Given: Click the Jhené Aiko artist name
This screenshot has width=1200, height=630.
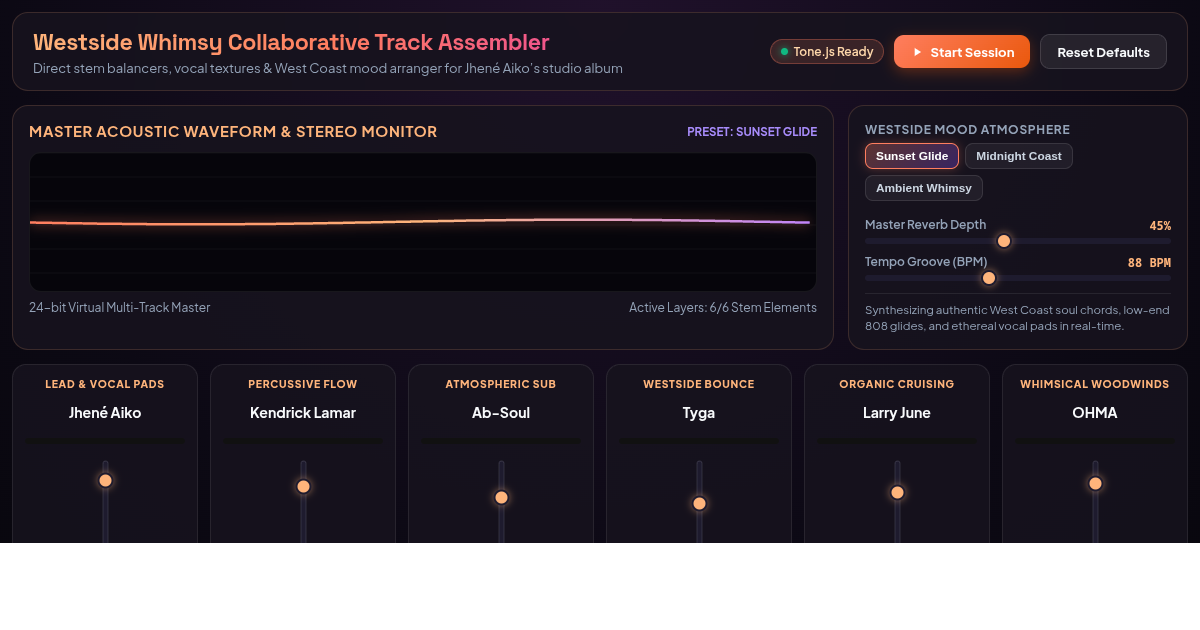Looking at the screenshot, I should coord(105,413).
